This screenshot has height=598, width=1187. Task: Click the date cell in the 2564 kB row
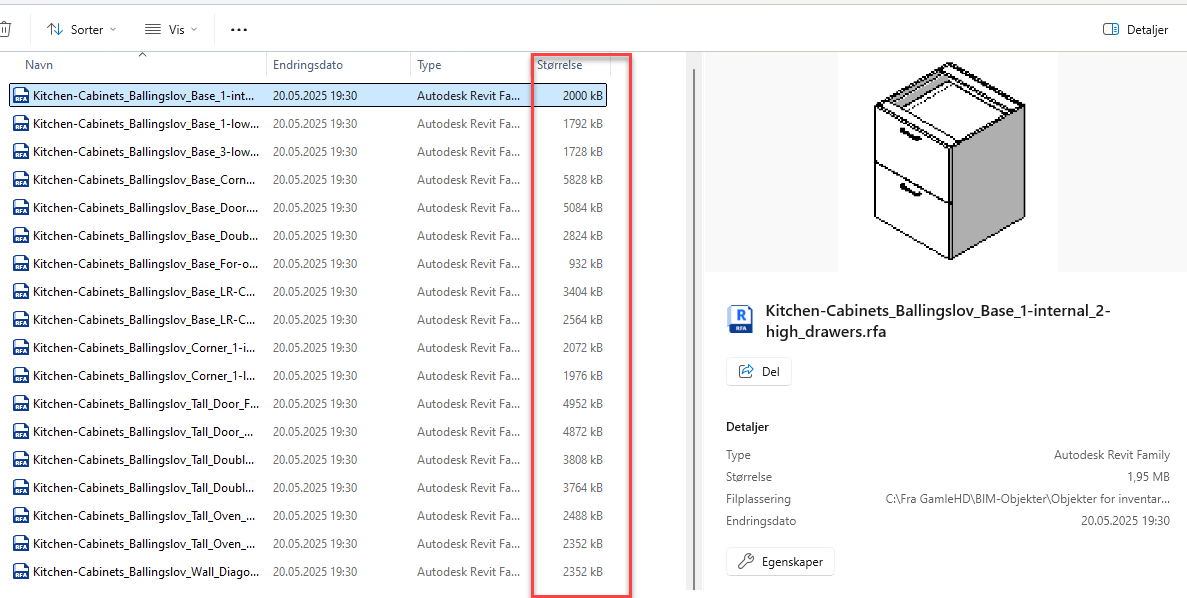[x=315, y=319]
